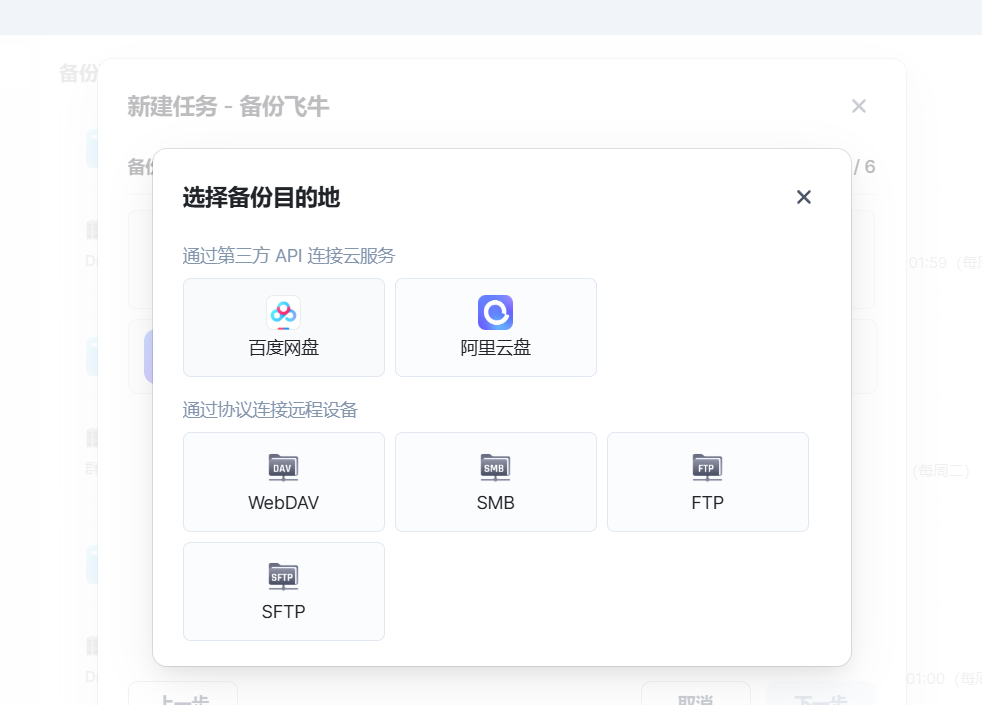Click the 新建任务 - 备份飞牛 title text

[x=228, y=106]
